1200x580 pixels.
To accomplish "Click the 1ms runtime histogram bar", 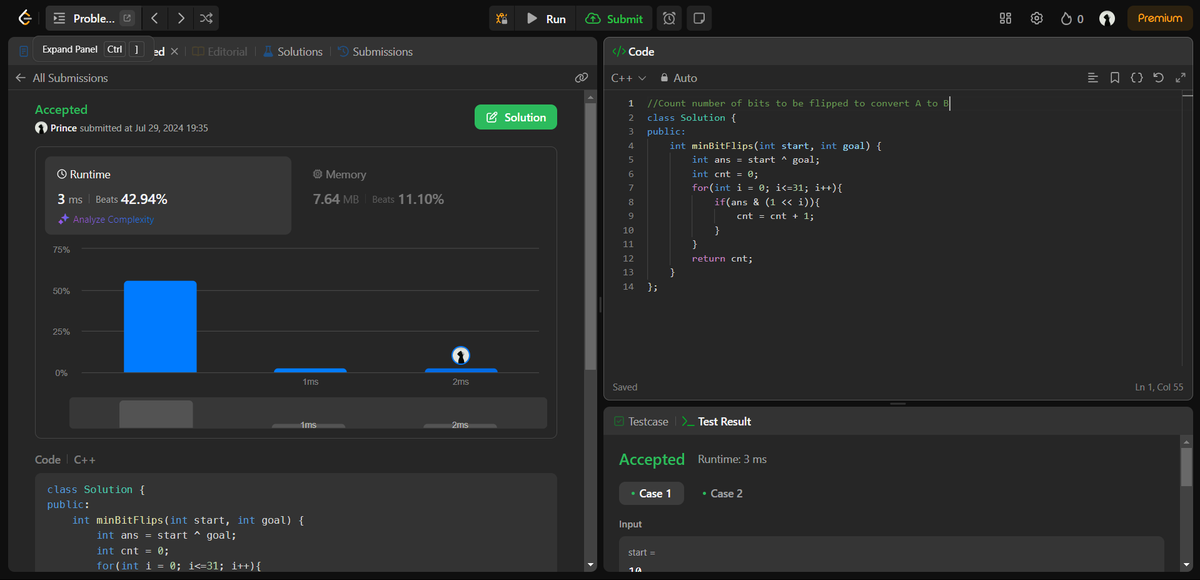I will click(x=310, y=370).
